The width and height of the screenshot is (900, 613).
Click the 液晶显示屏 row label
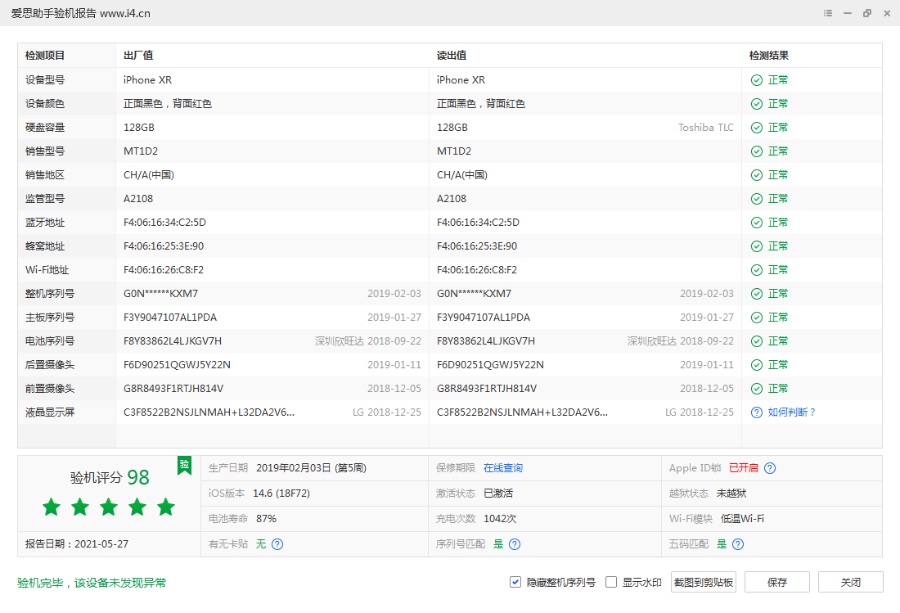click(50, 412)
